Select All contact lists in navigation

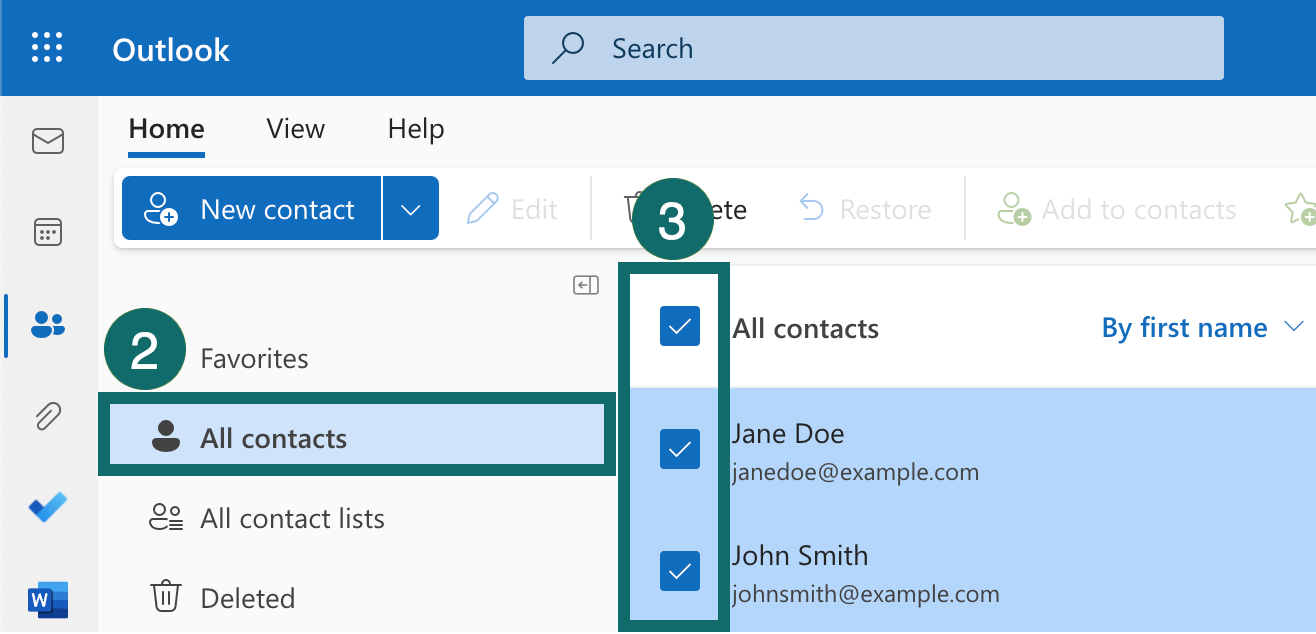pos(292,518)
